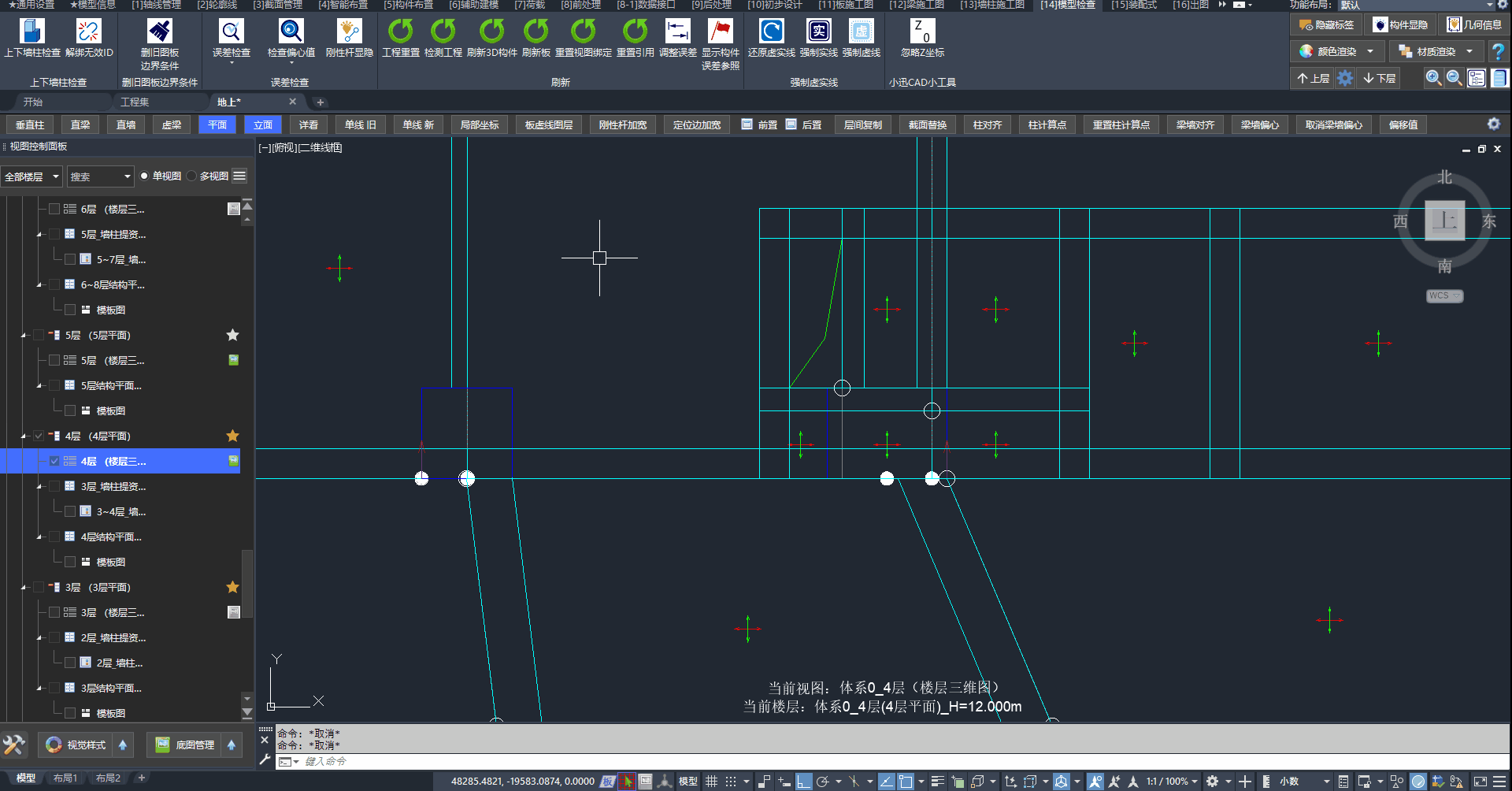Click the 误差检查 magnifier icon
The image size is (1512, 791).
click(x=231, y=32)
